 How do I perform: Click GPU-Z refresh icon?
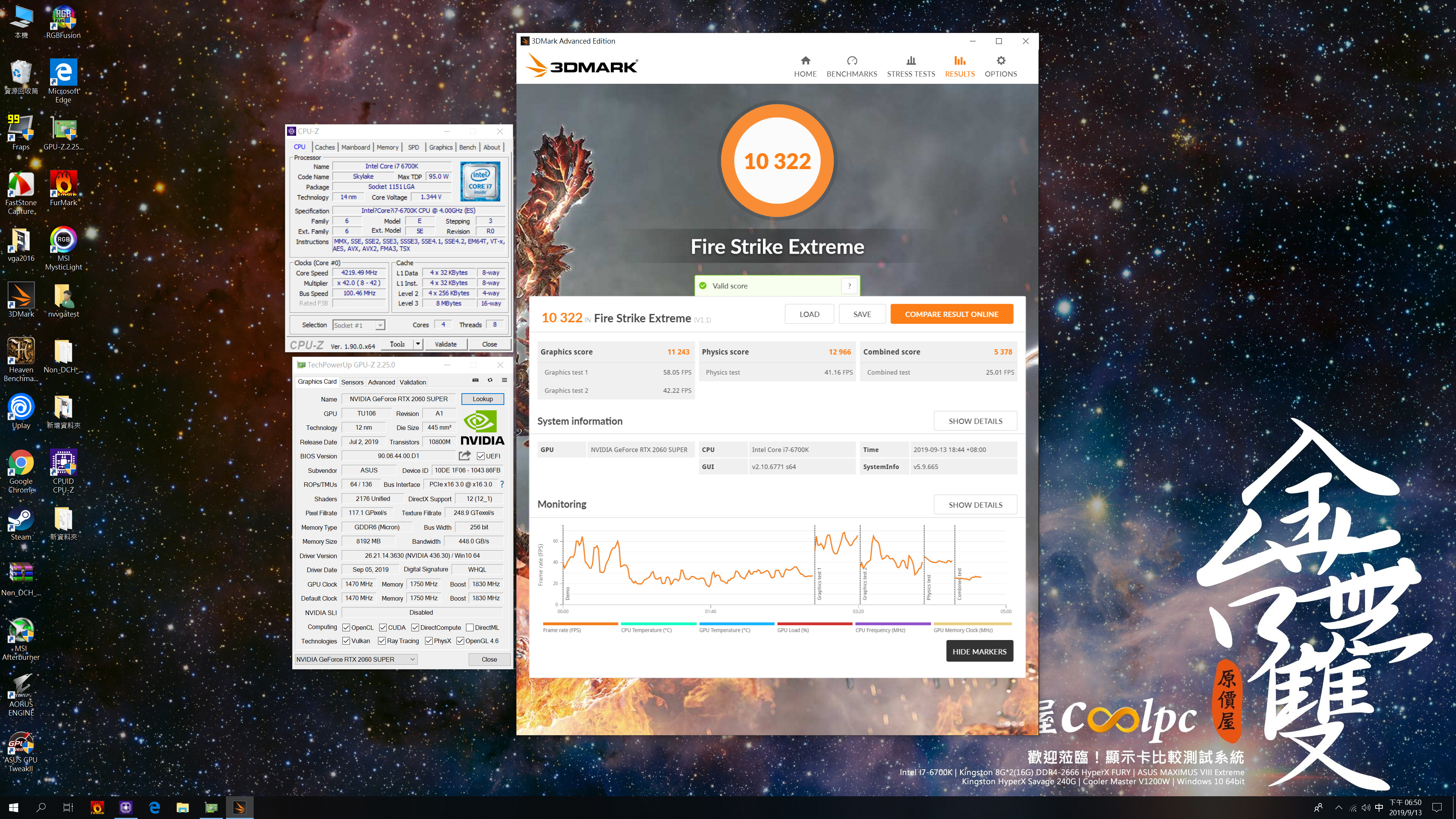[490, 380]
